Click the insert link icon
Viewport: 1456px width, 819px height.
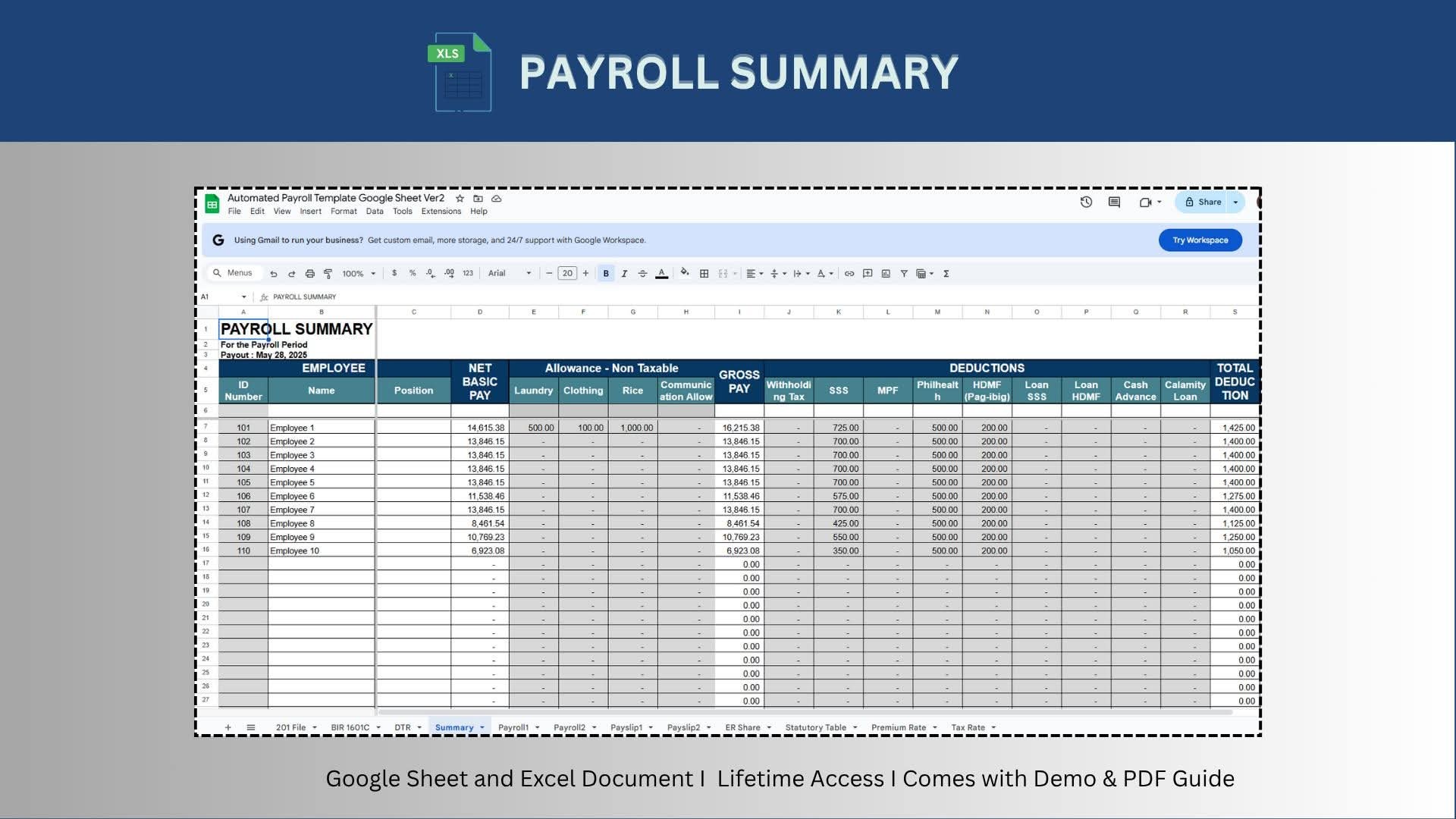[x=849, y=274]
